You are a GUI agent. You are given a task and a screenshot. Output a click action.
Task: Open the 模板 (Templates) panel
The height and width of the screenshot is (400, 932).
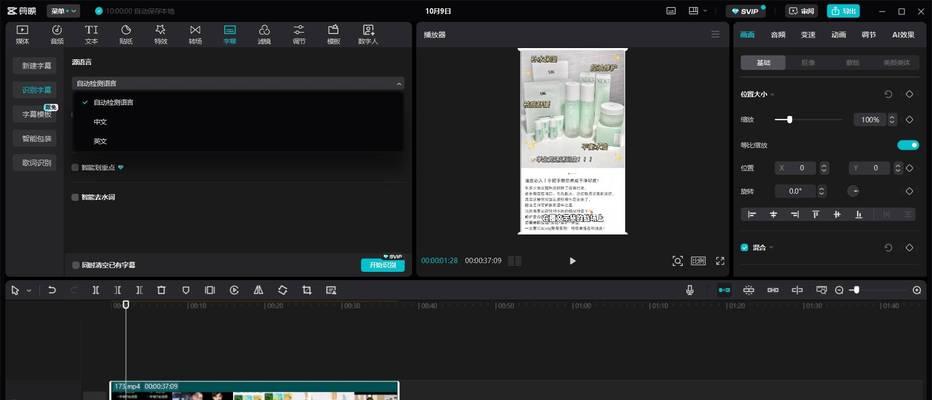(x=333, y=34)
